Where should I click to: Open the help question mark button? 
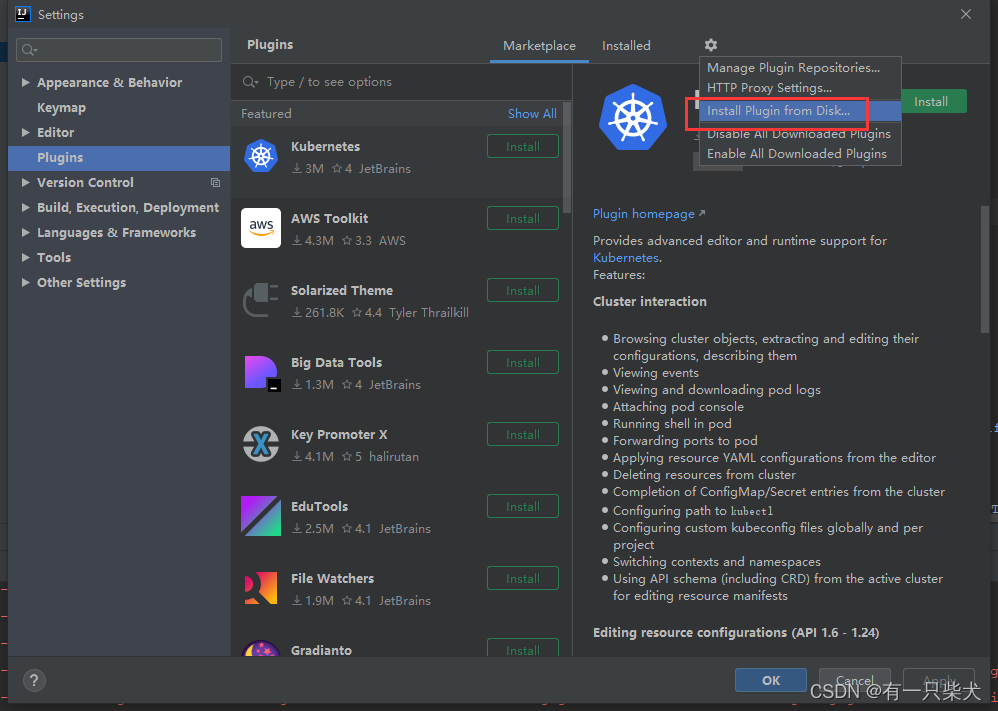[x=34, y=680]
